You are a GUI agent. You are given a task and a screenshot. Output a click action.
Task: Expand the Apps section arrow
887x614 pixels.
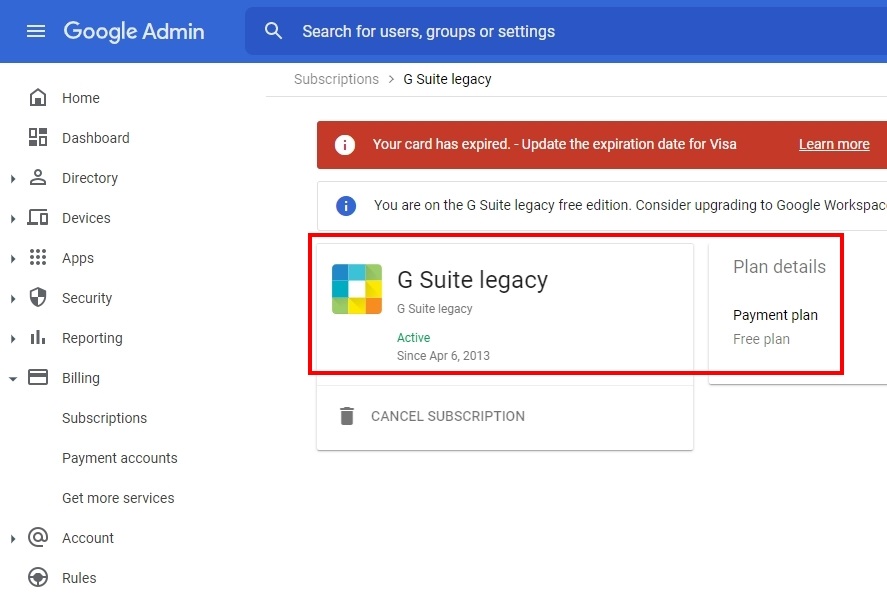[13, 259]
